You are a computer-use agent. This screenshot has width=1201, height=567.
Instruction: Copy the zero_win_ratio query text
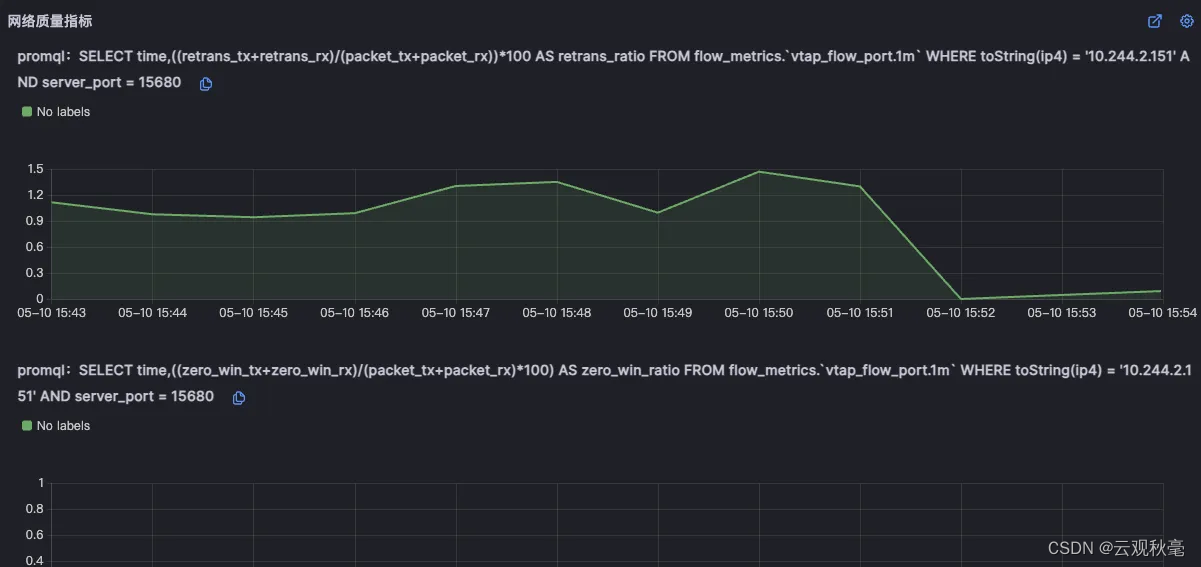(239, 398)
